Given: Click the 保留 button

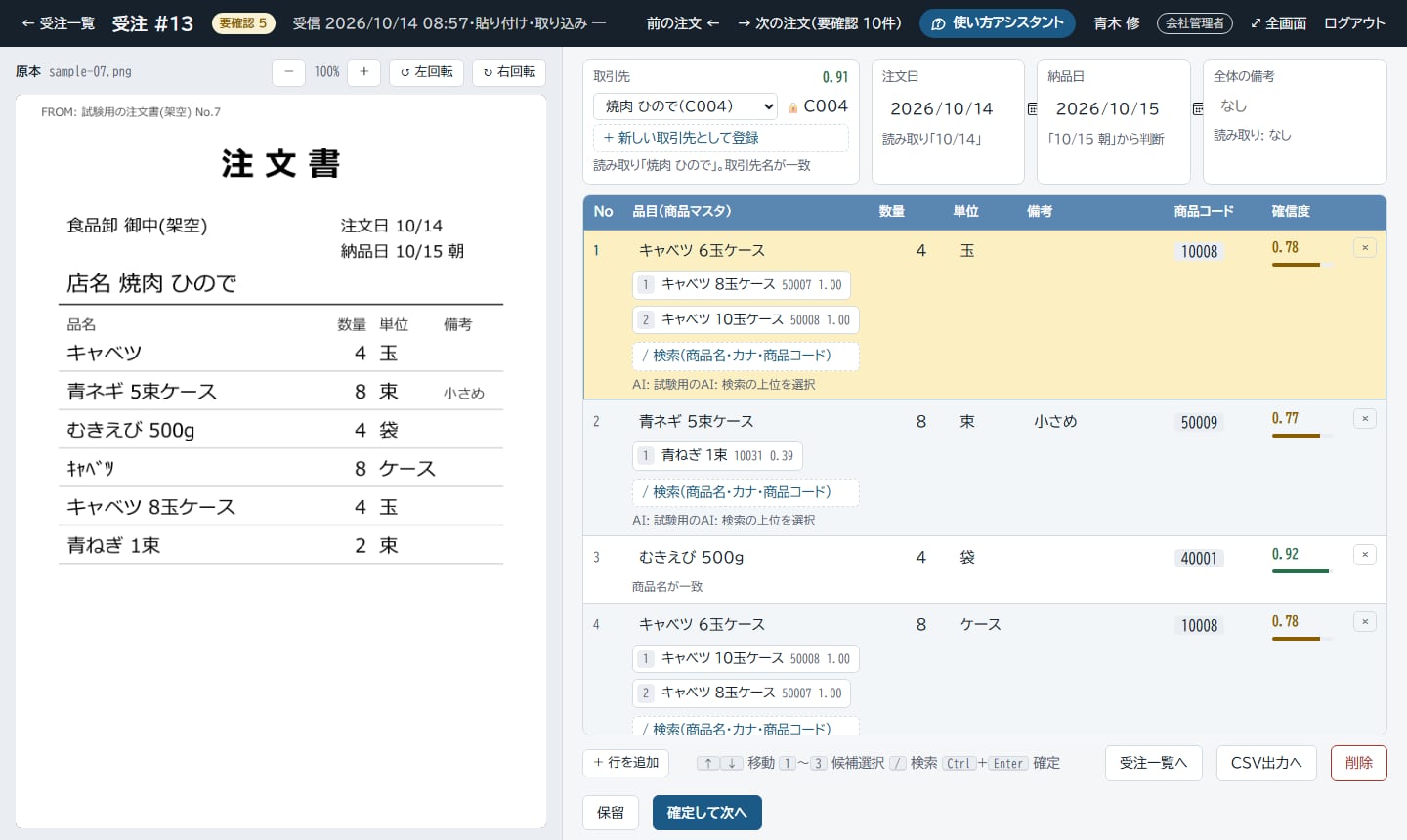Looking at the screenshot, I should pyautogui.click(x=611, y=813).
